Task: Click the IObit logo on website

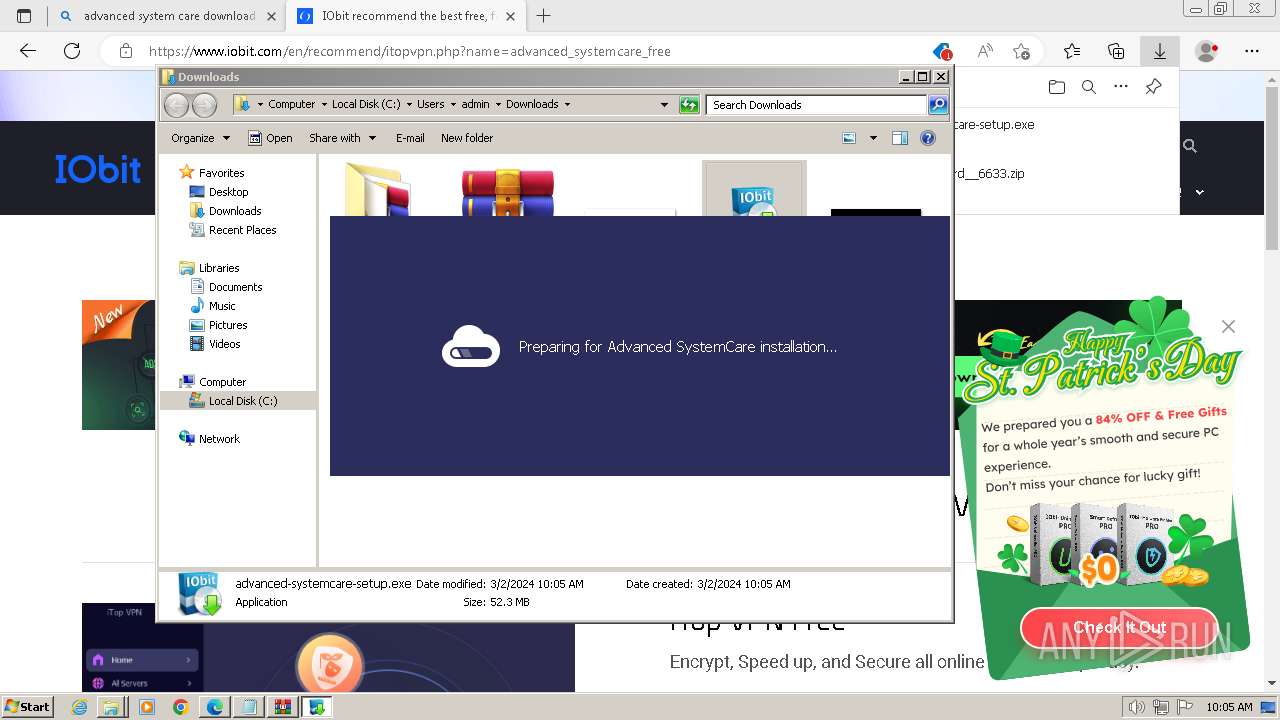Action: 98,169
